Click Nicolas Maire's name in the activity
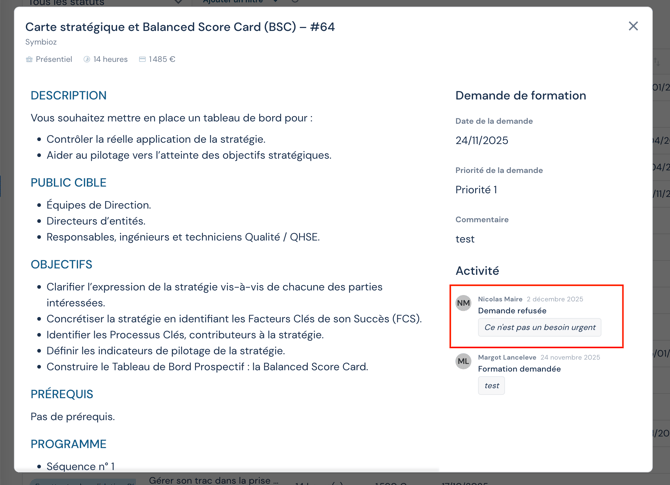Image resolution: width=670 pixels, height=485 pixels. (500, 299)
